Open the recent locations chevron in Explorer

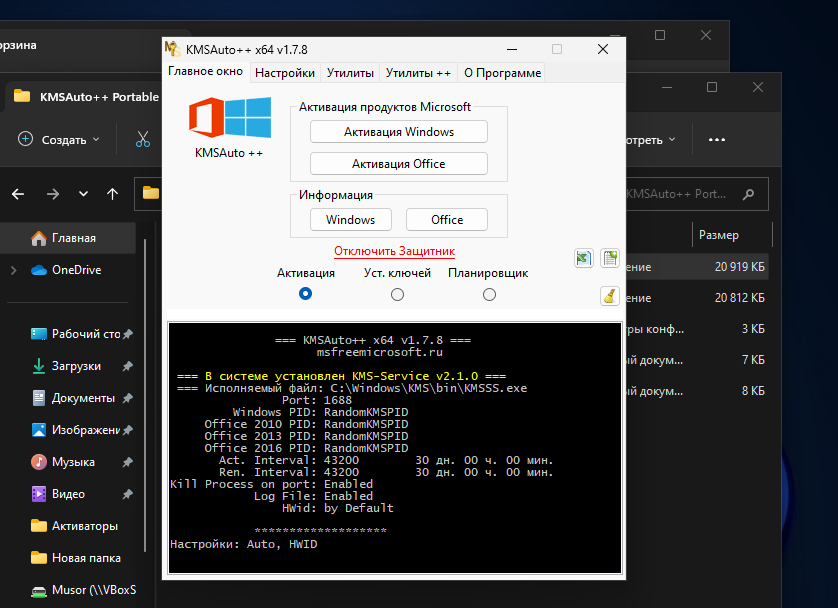tap(83, 194)
